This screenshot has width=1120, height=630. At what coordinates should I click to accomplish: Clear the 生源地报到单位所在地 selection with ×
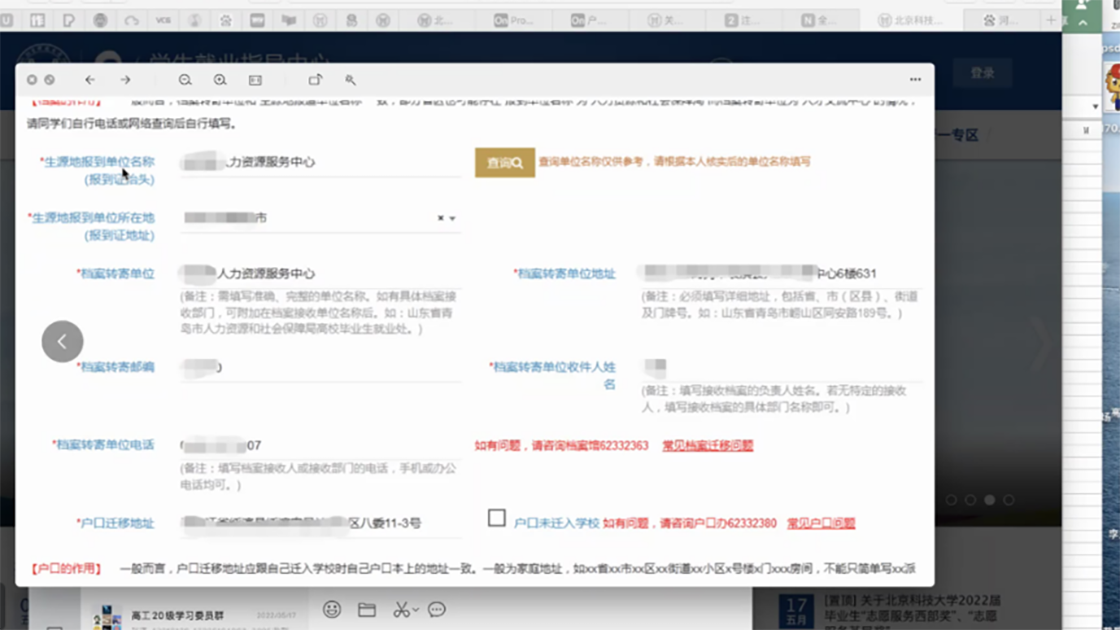point(441,218)
